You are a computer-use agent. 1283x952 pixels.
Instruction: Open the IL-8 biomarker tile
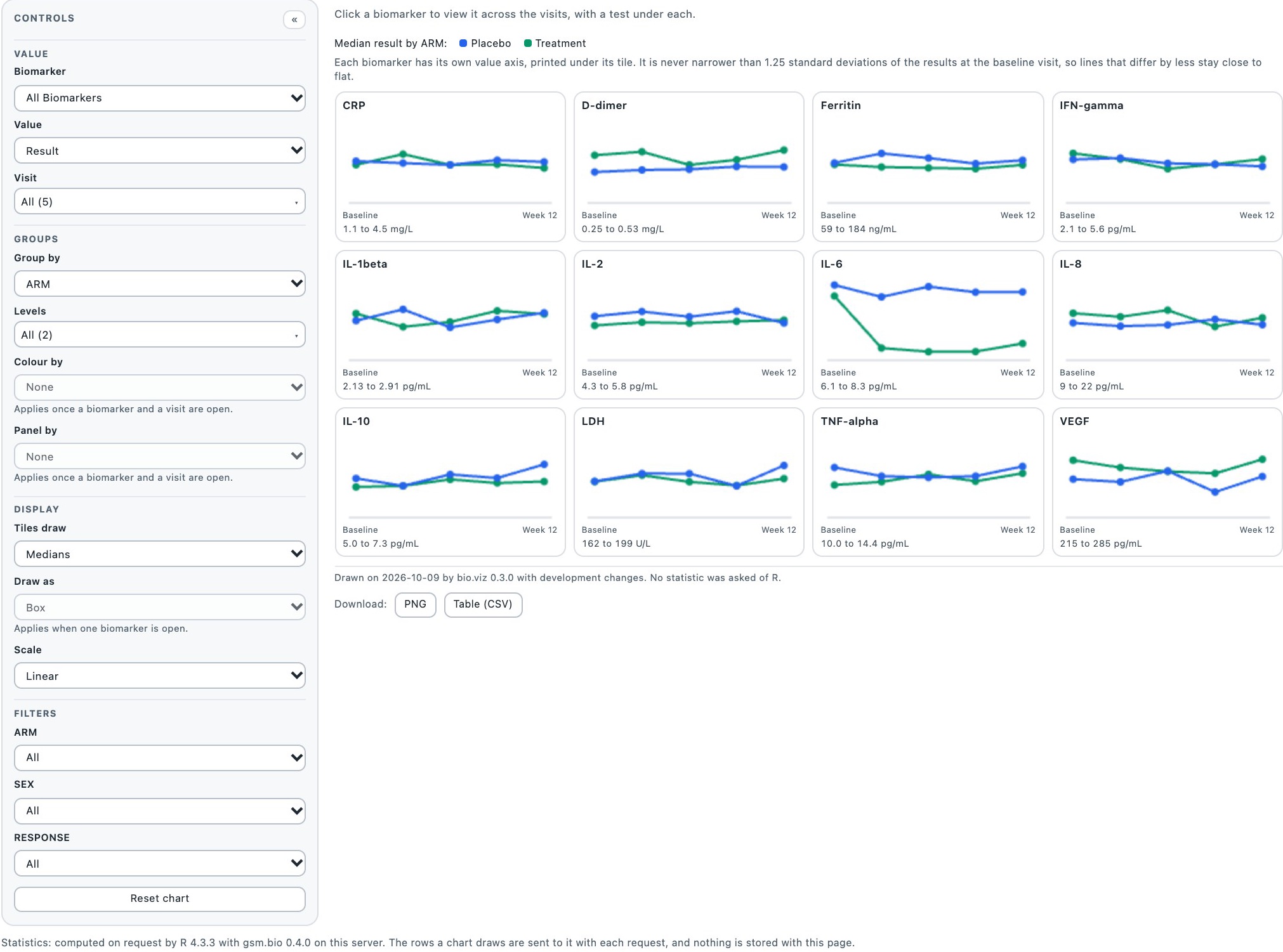pos(1167,325)
